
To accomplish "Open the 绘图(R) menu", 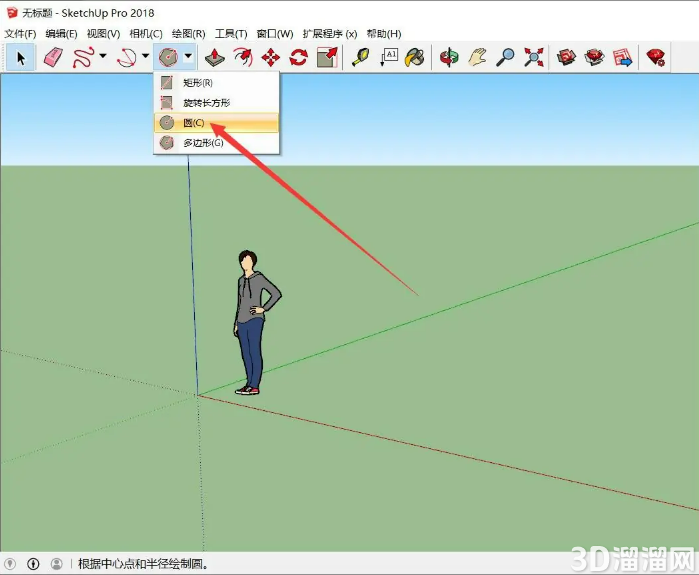I will coord(189,34).
